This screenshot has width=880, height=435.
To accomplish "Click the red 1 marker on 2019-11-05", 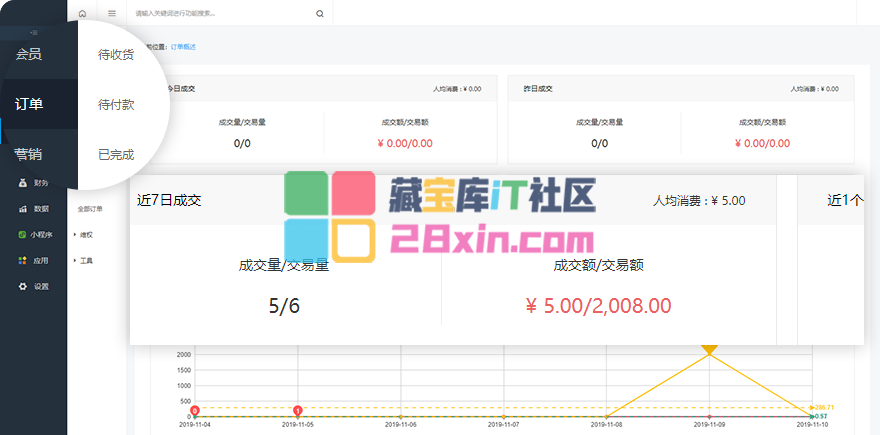I will (297, 410).
